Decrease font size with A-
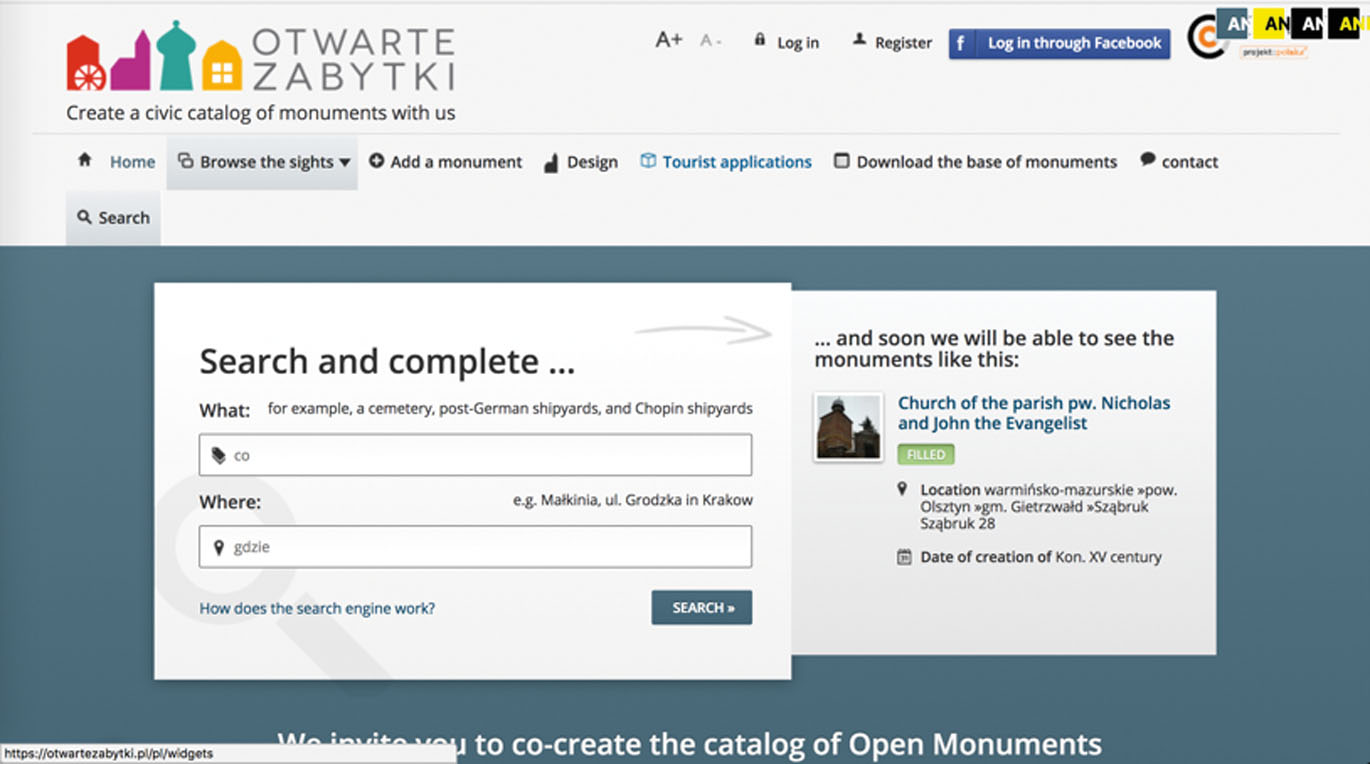This screenshot has height=764, width=1370. tap(711, 41)
